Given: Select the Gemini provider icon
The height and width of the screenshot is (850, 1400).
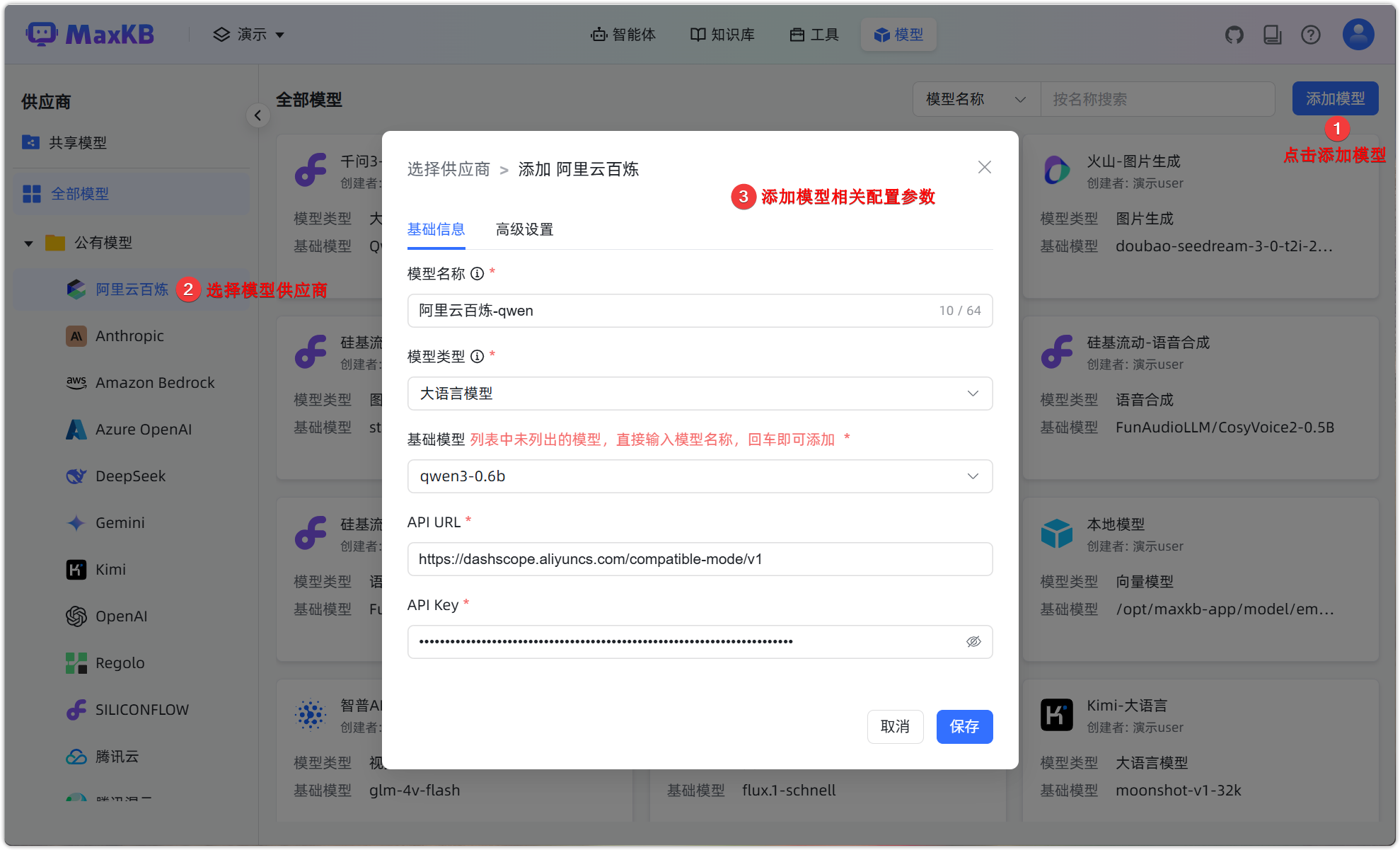Looking at the screenshot, I should click(76, 522).
